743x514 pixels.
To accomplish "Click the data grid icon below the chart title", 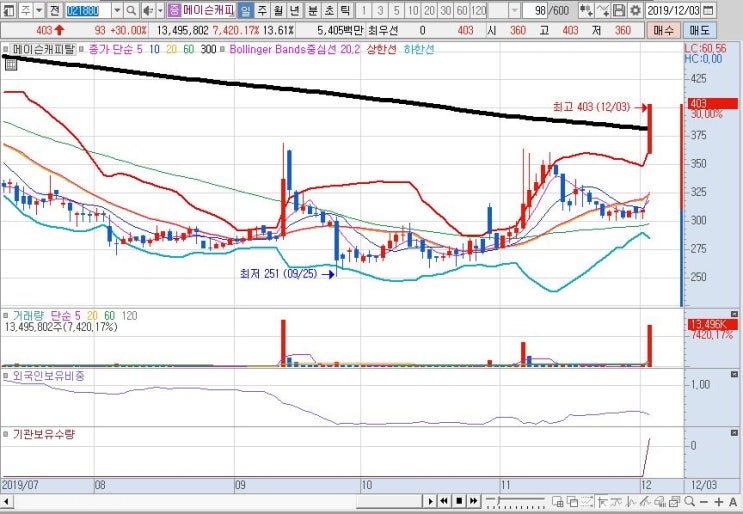I will tap(11, 64).
